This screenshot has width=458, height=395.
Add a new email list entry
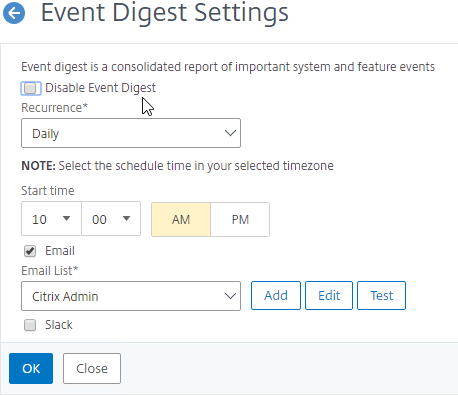pyautogui.click(x=276, y=295)
